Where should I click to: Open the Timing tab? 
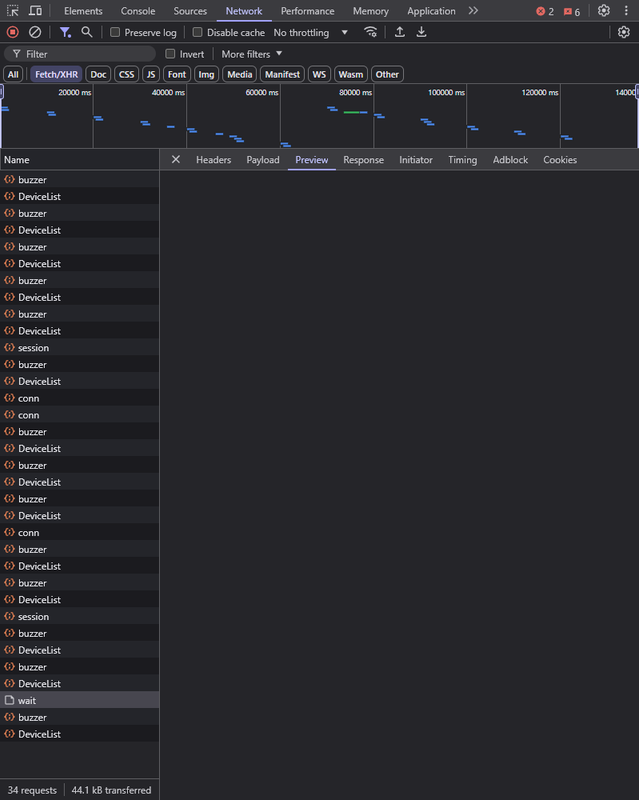(462, 160)
